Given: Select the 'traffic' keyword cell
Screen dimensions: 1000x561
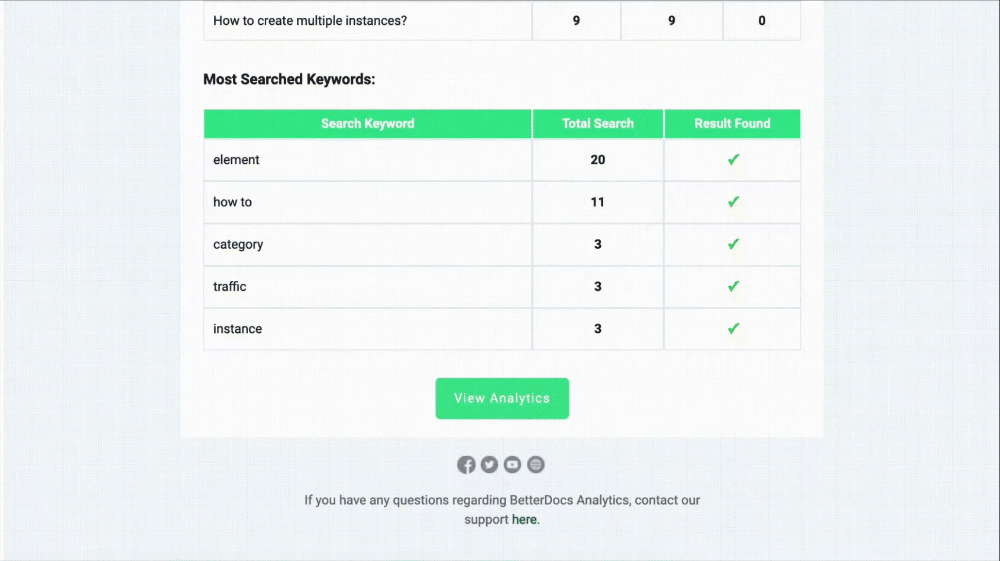Looking at the screenshot, I should [x=367, y=287].
